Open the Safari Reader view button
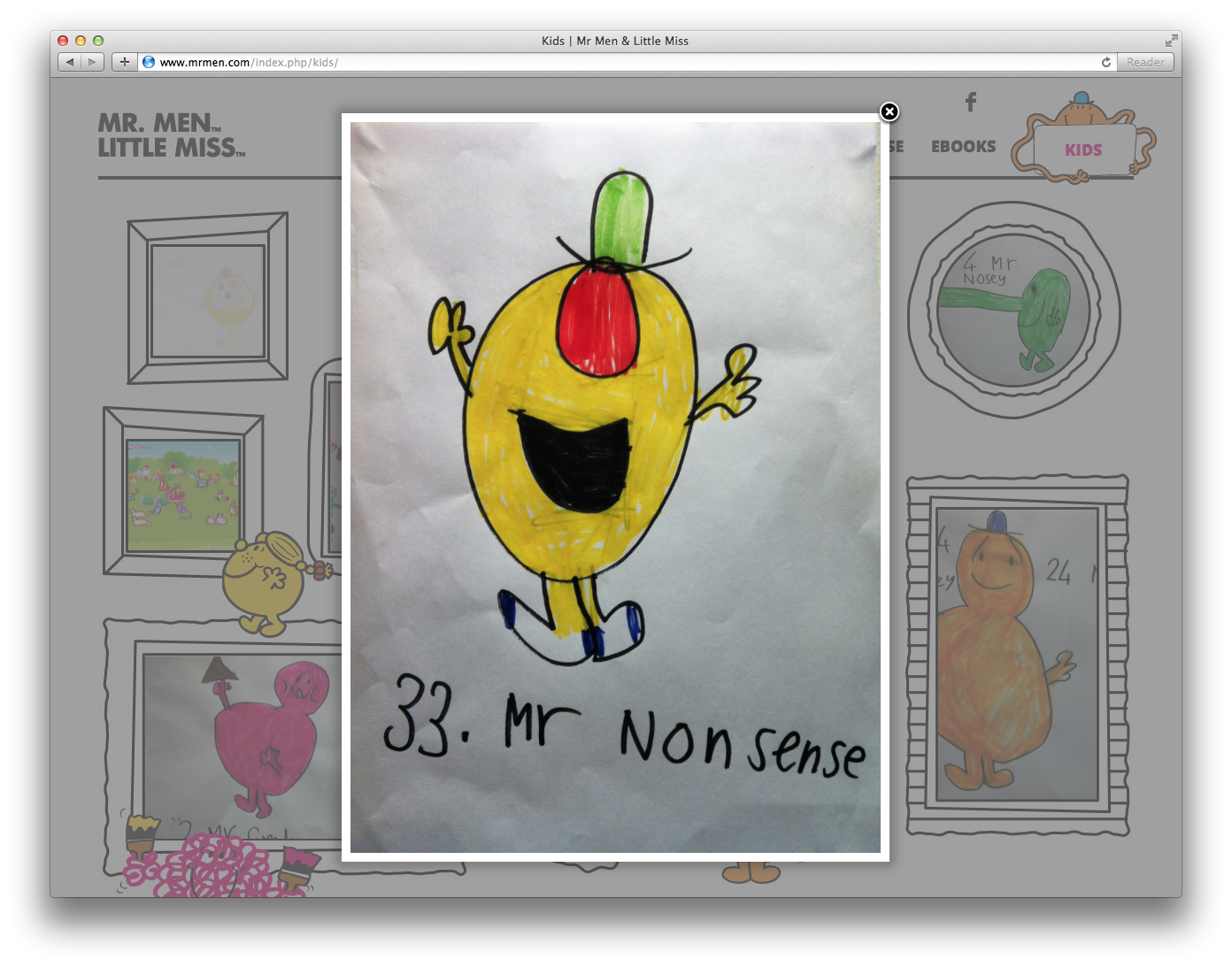This screenshot has height=967, width=1232. coord(1145,62)
